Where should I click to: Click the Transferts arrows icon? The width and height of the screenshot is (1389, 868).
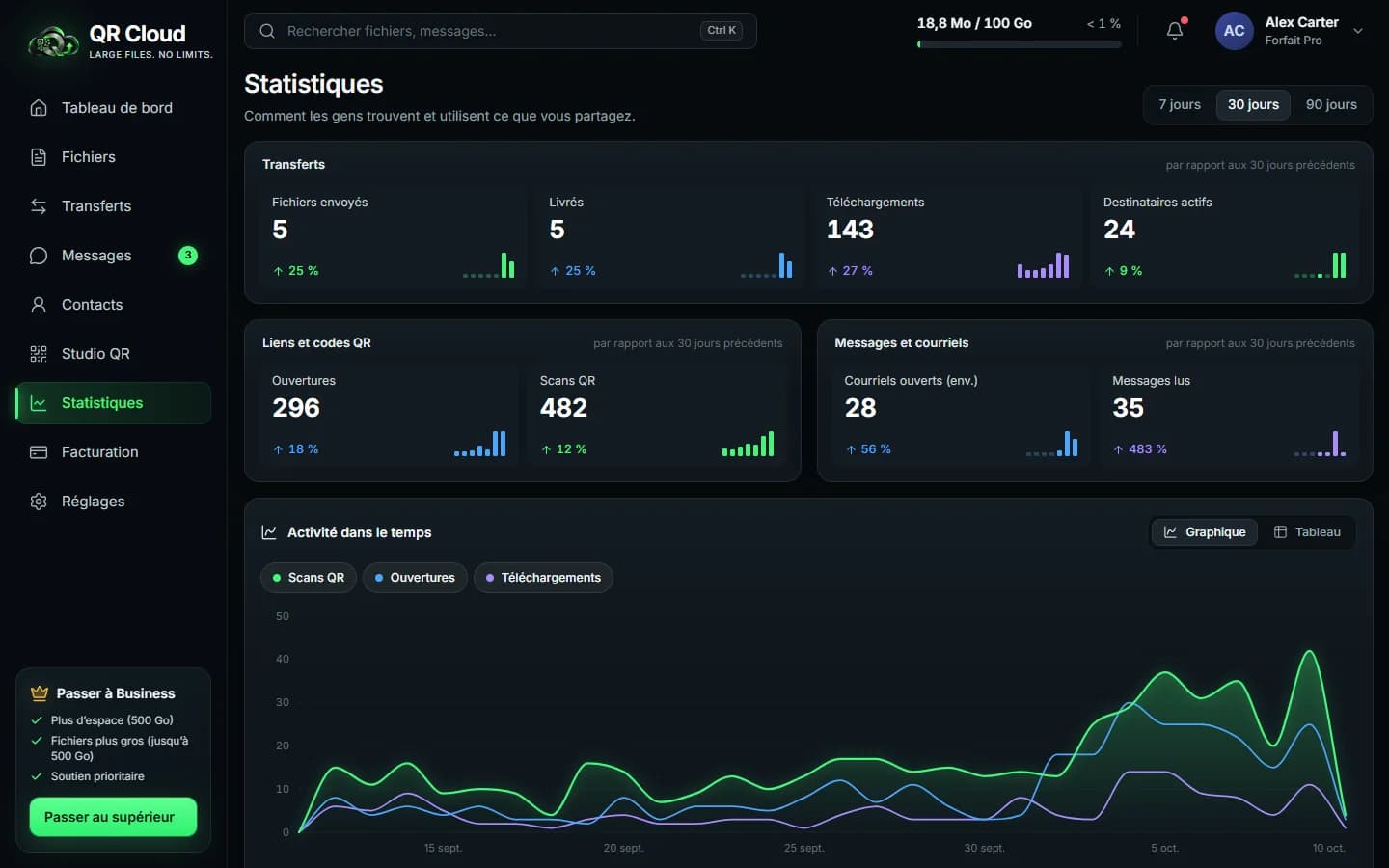click(x=39, y=206)
